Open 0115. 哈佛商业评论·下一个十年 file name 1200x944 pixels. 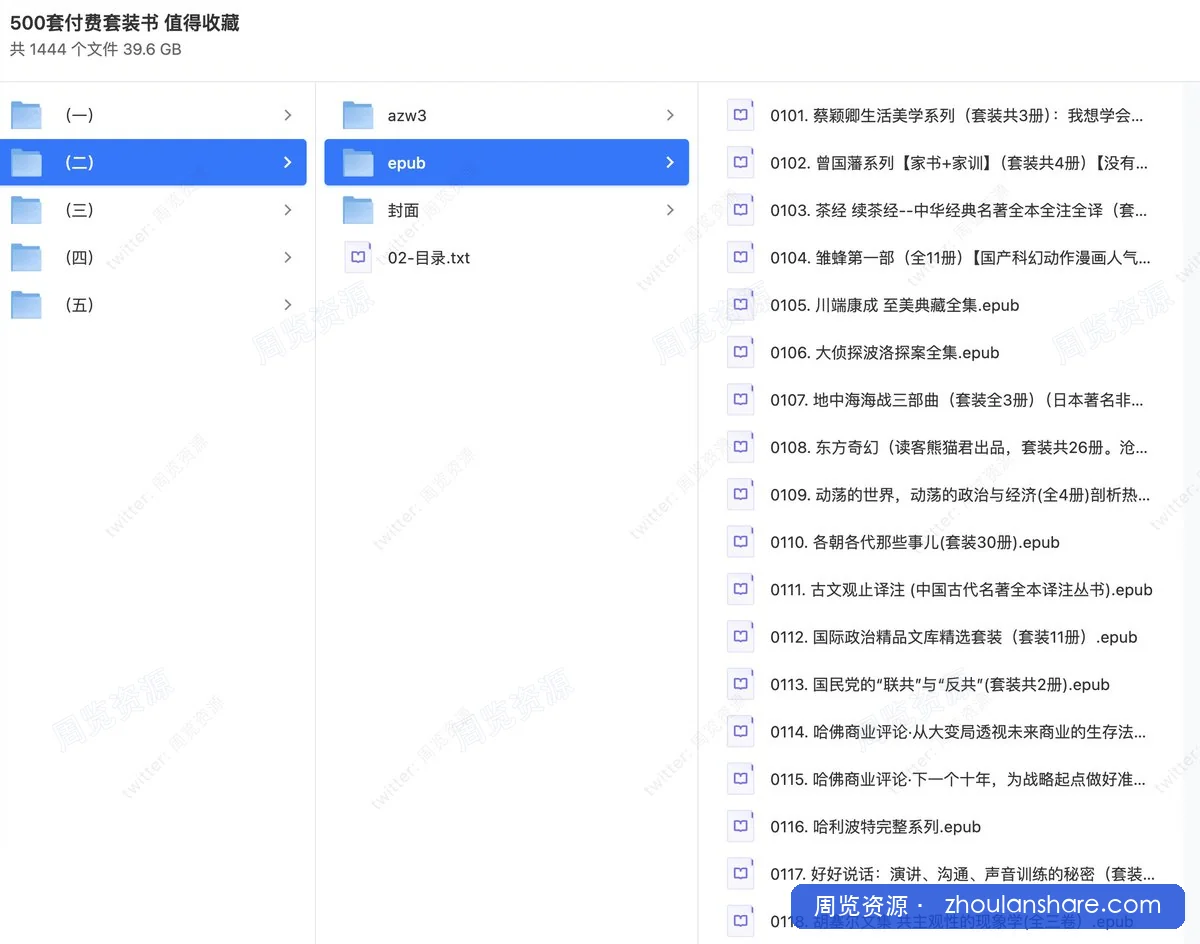click(958, 779)
